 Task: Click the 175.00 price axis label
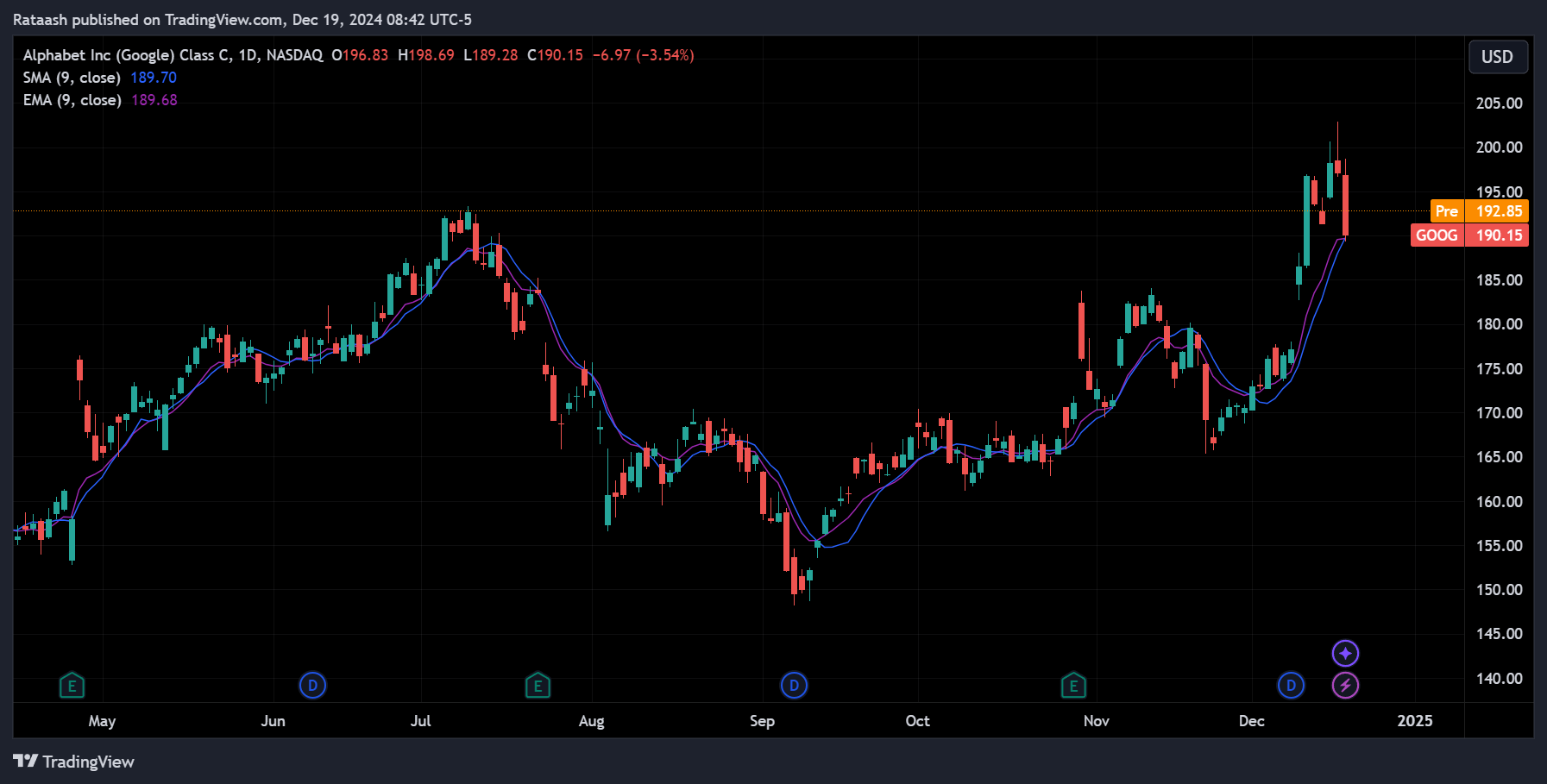(1499, 369)
